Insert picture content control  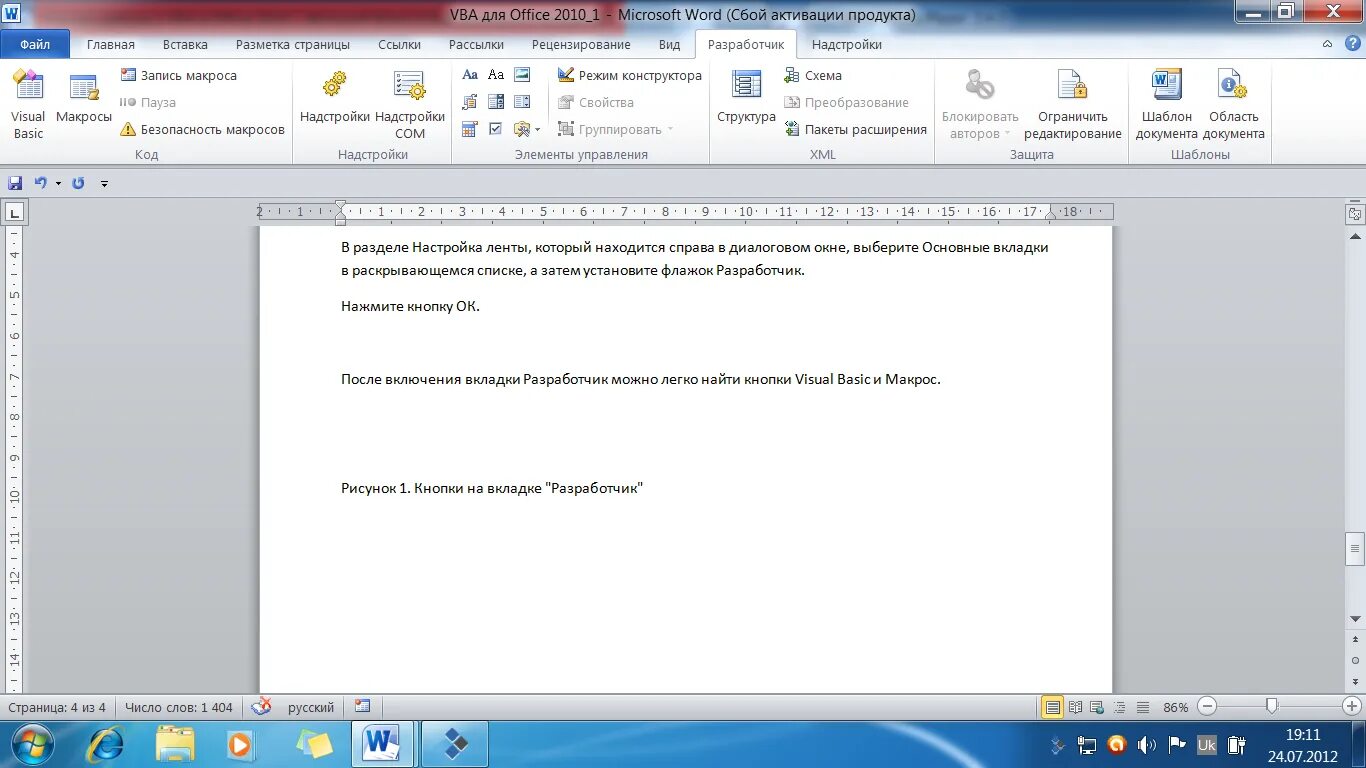(522, 75)
